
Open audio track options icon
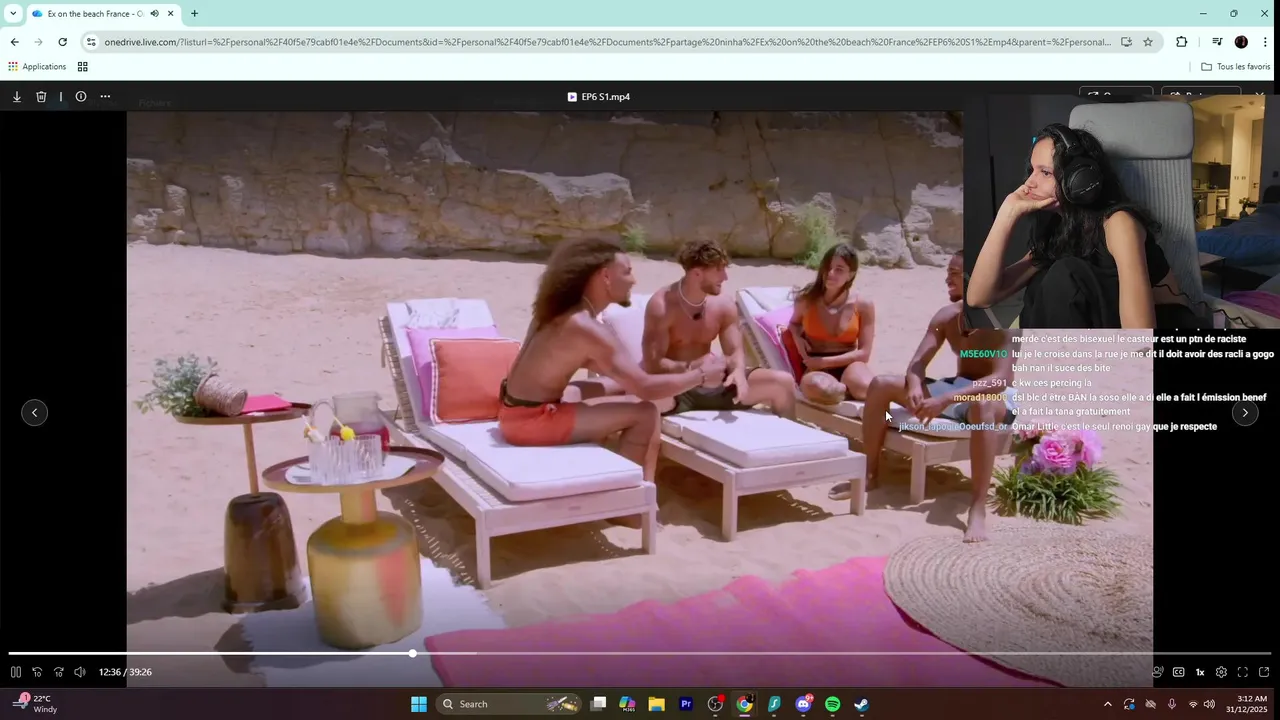point(1158,672)
